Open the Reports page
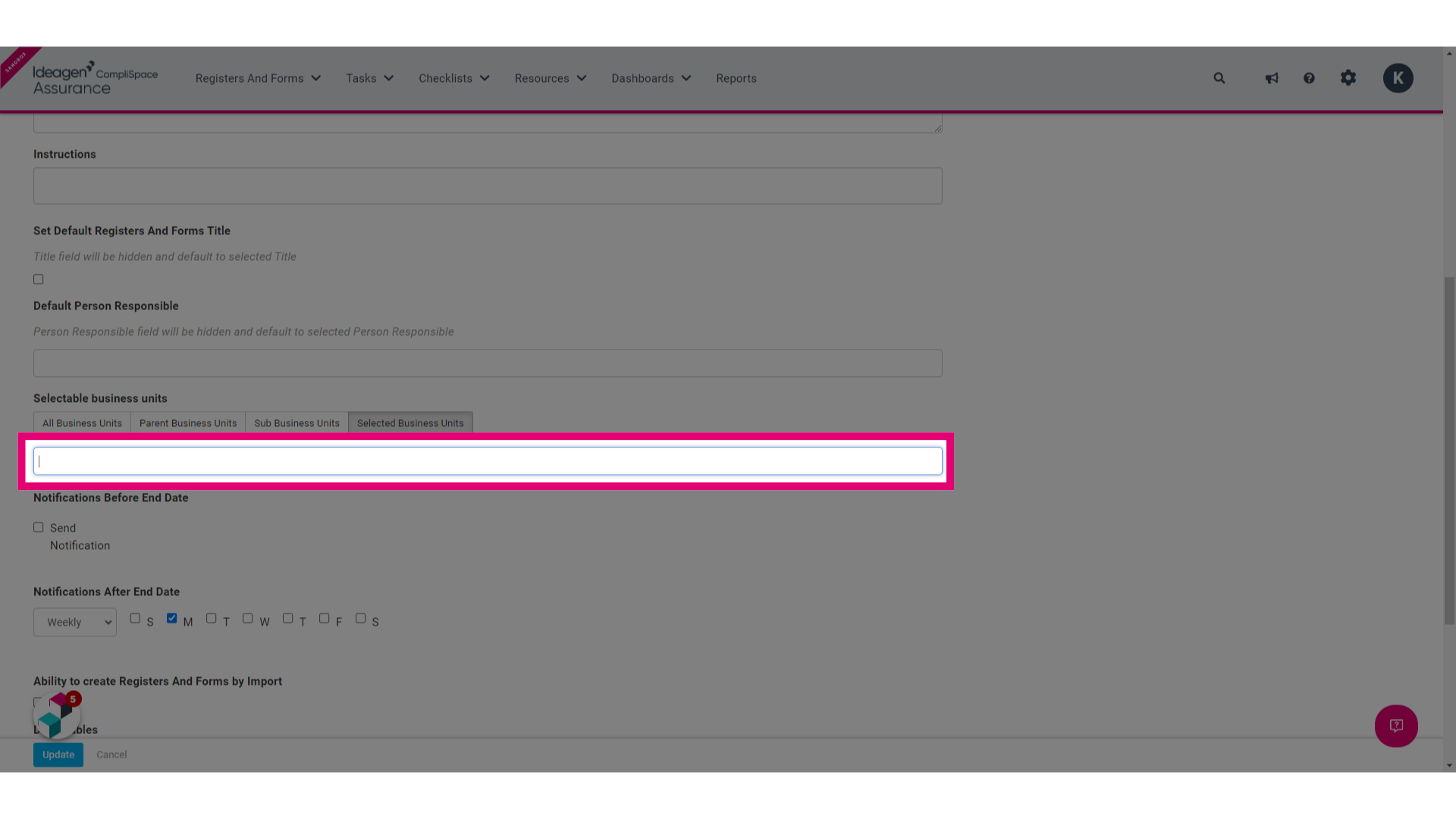Image resolution: width=1456 pixels, height=819 pixels. [x=736, y=78]
